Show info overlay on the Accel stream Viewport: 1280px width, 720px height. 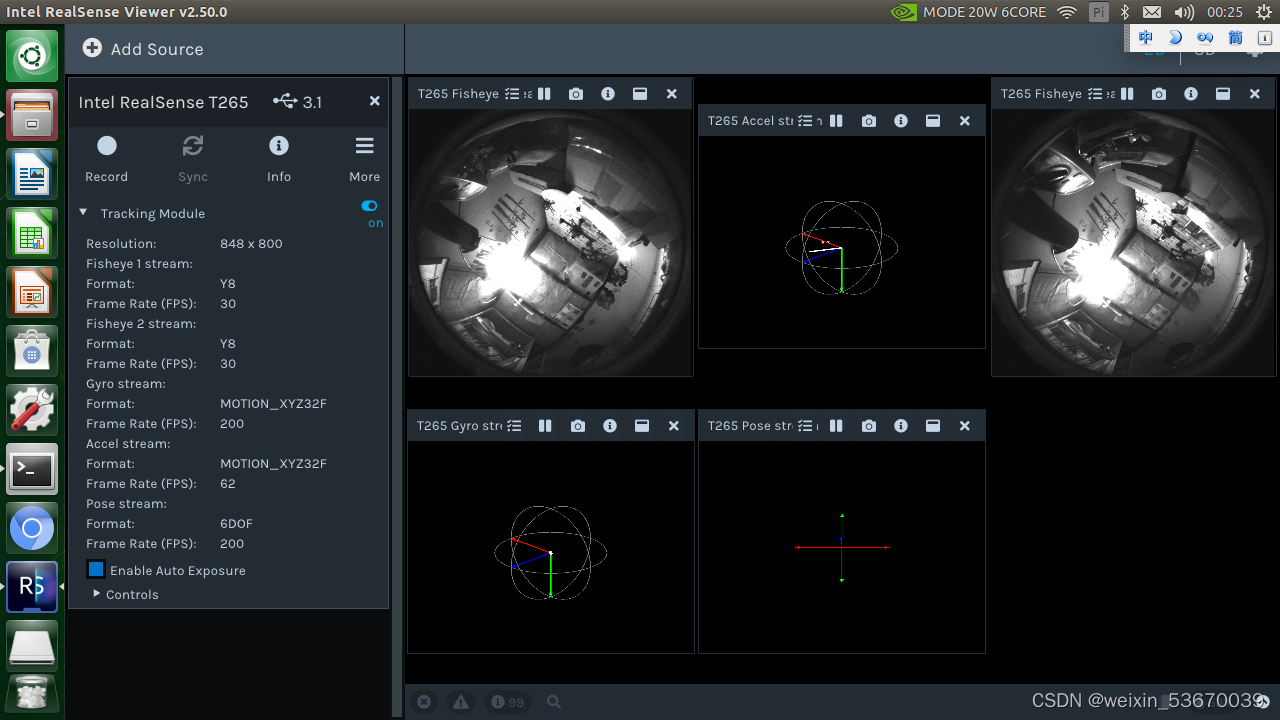(x=901, y=120)
